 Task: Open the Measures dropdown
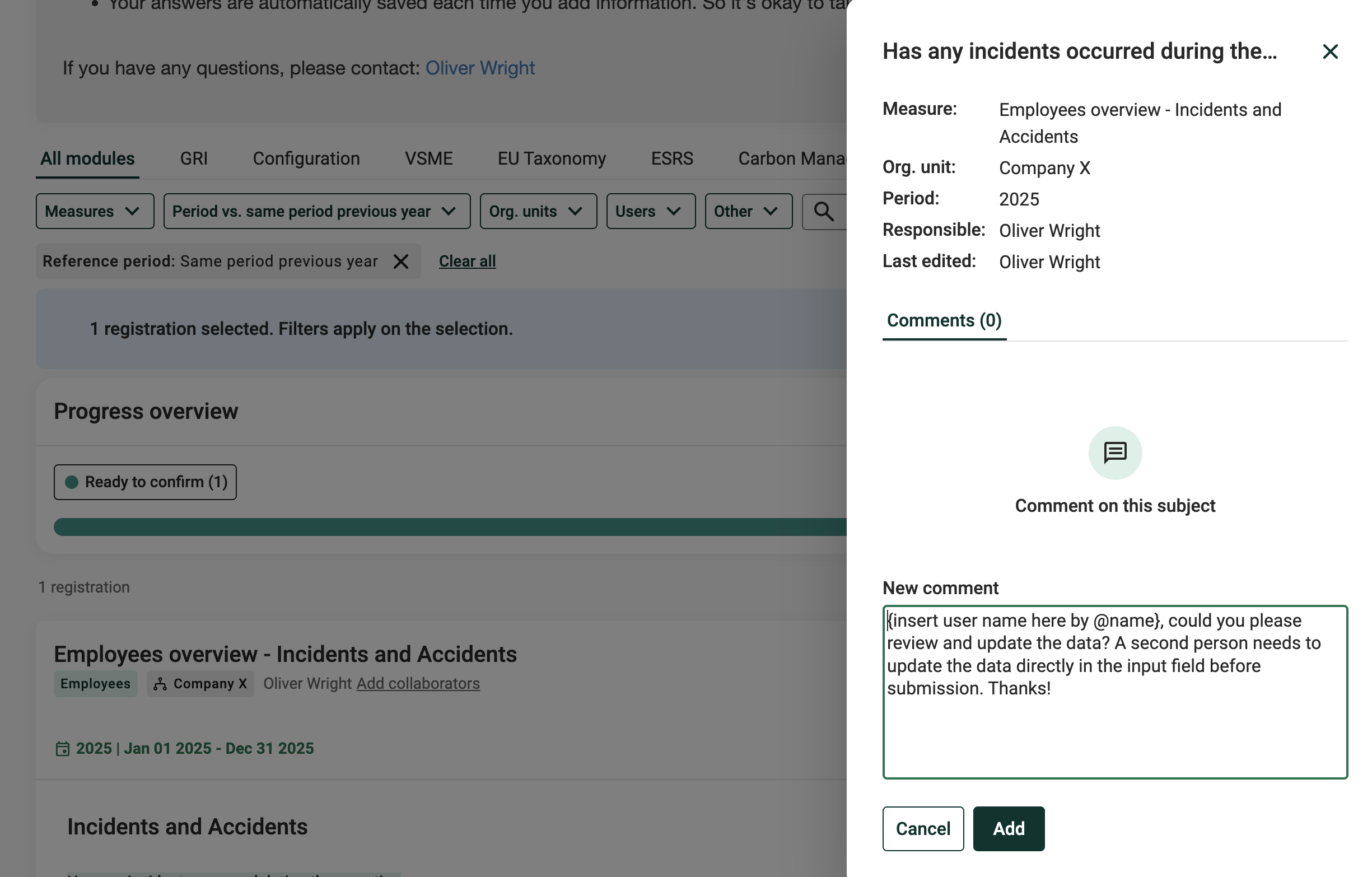coord(95,212)
